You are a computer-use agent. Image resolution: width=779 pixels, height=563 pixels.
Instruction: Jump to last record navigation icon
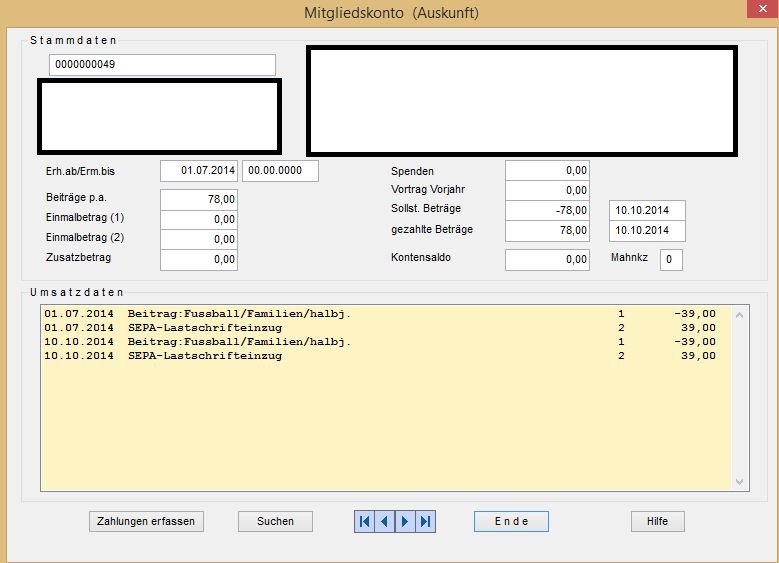(426, 521)
